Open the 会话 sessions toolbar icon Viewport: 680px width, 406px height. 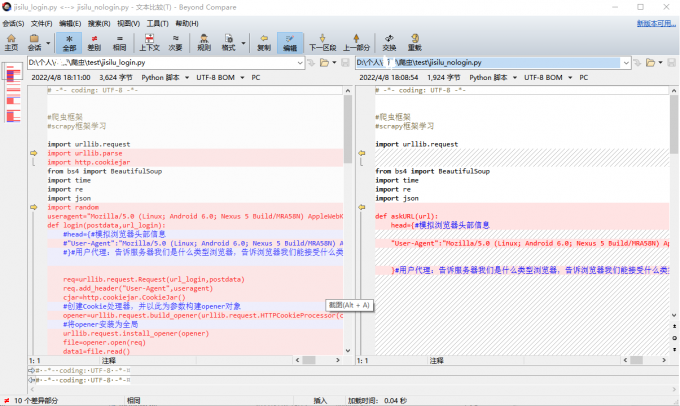[34, 43]
